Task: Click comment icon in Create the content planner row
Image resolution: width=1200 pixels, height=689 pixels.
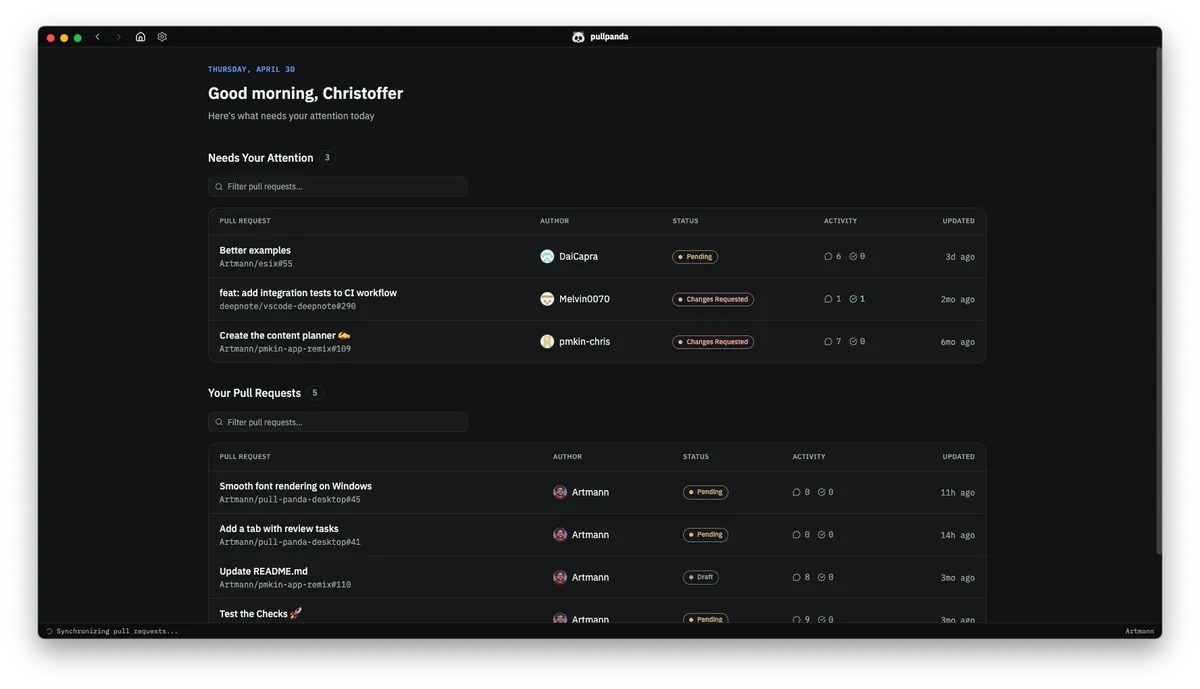Action: click(x=828, y=342)
